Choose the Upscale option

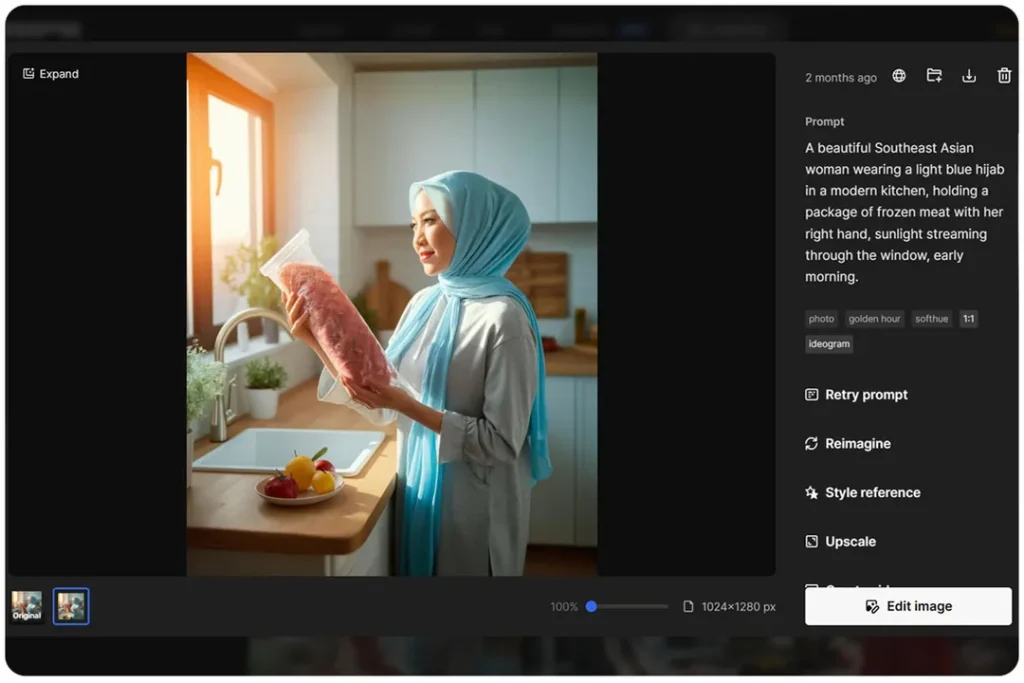pyautogui.click(x=840, y=541)
